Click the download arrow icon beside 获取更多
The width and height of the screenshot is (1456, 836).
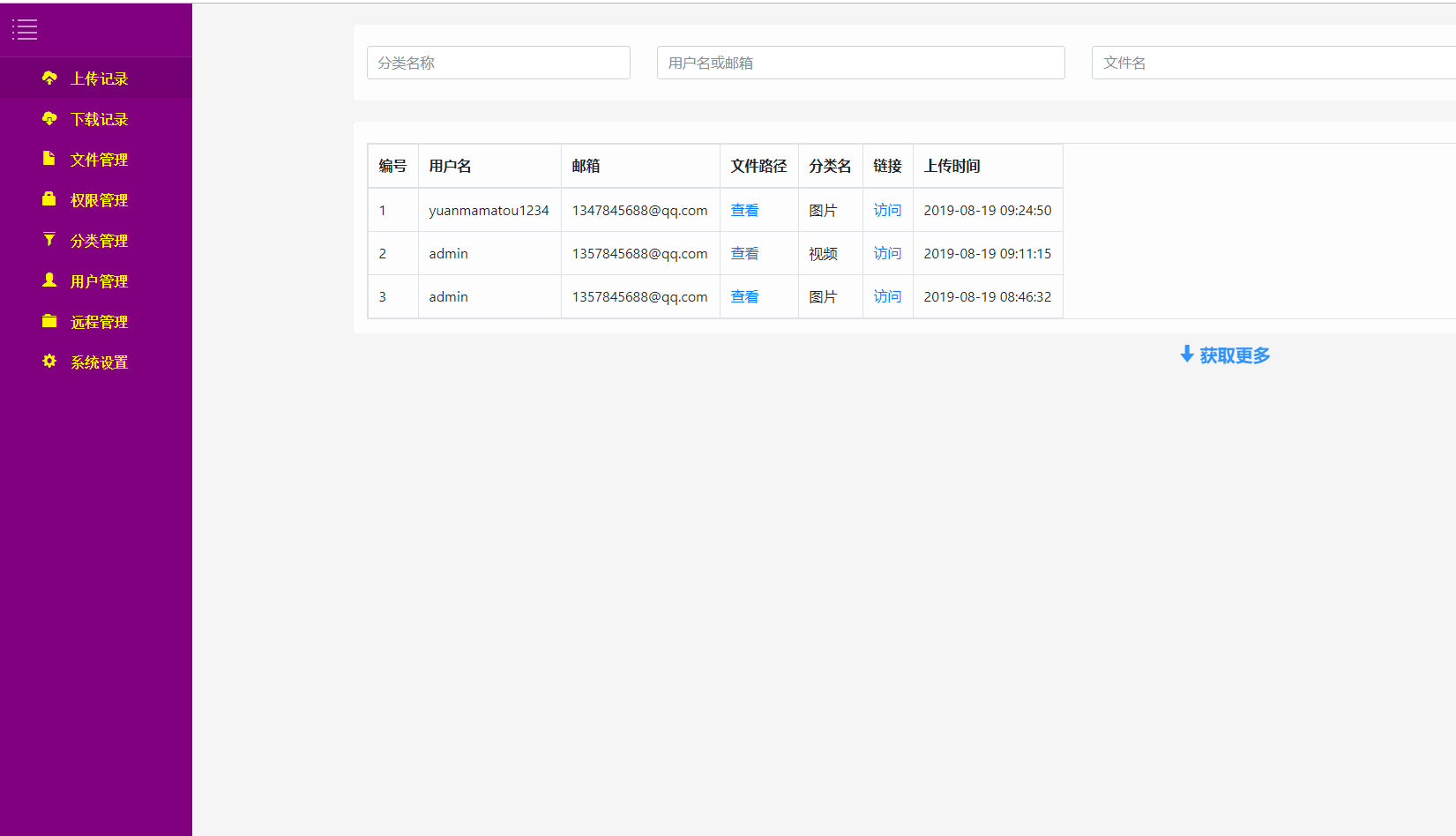pos(1186,355)
